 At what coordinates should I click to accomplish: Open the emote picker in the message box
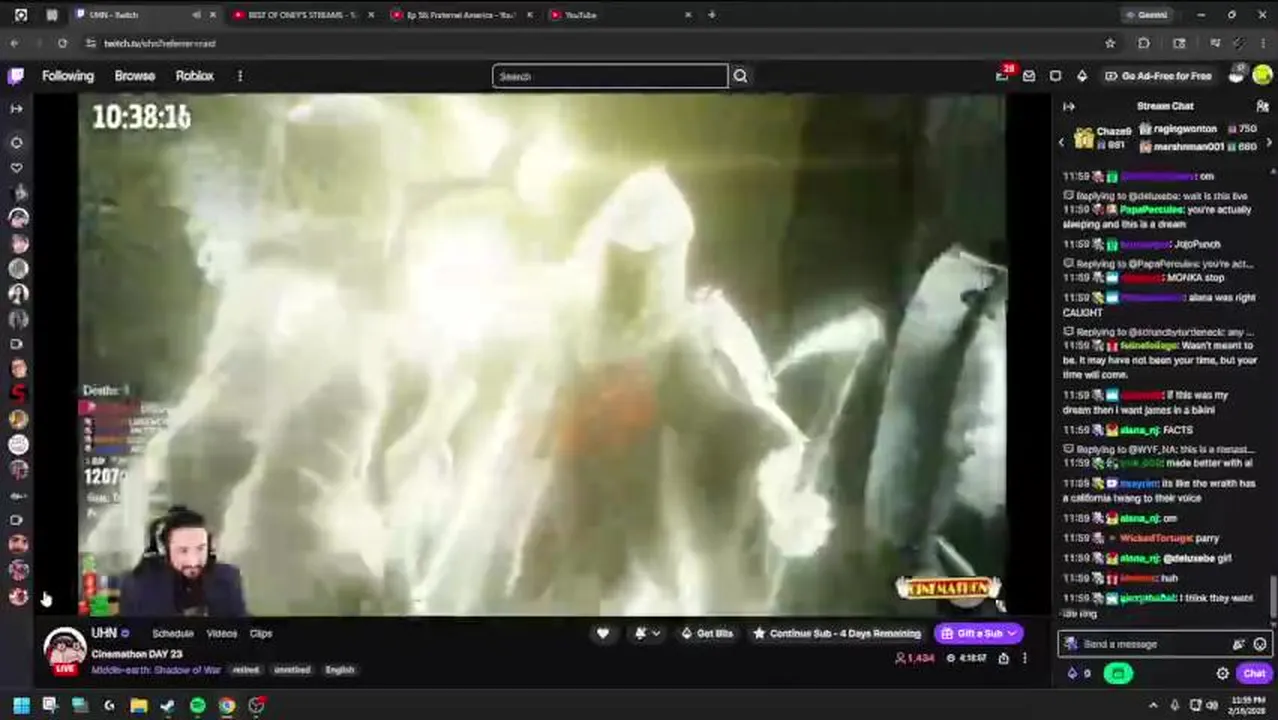click(1260, 644)
